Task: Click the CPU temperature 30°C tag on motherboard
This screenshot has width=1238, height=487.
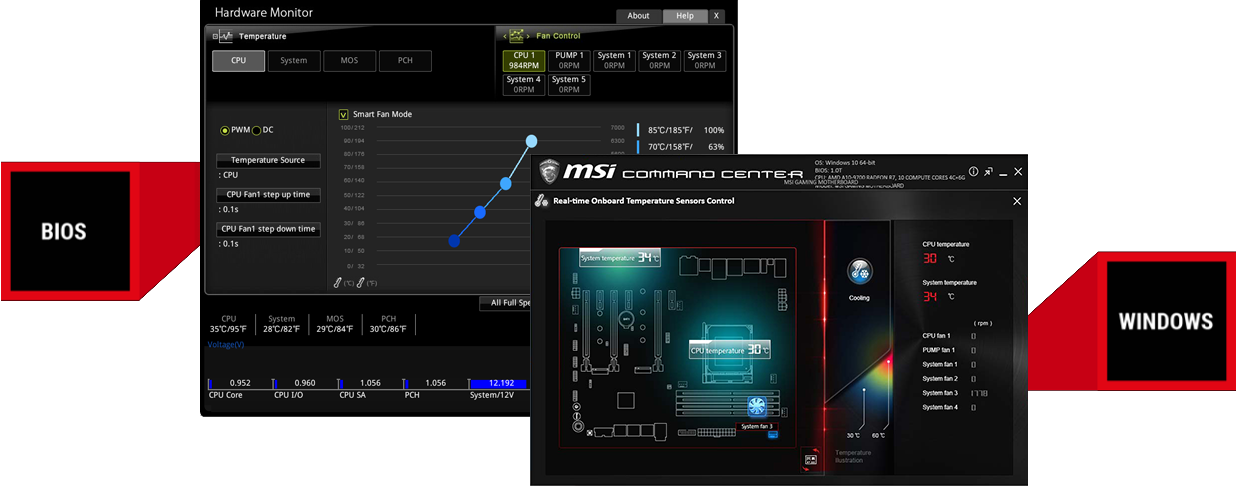Action: (x=730, y=350)
